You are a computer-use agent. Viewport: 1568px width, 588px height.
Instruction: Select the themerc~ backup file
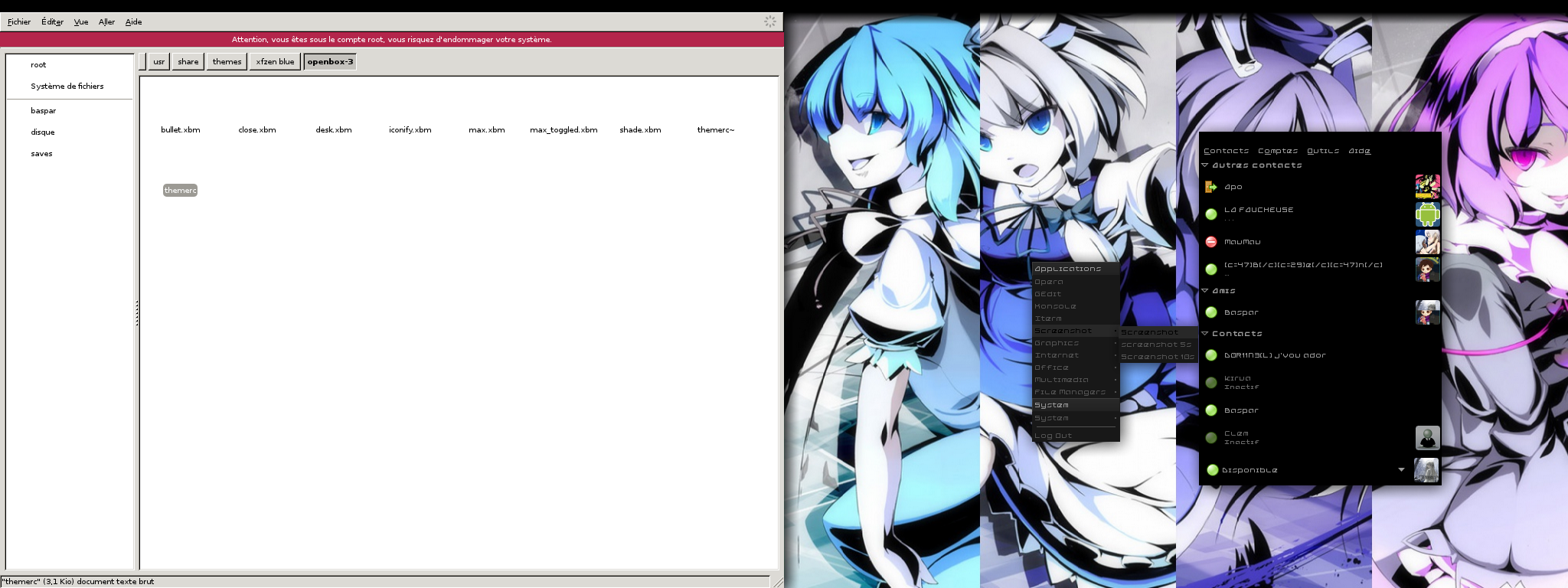pyautogui.click(x=716, y=130)
